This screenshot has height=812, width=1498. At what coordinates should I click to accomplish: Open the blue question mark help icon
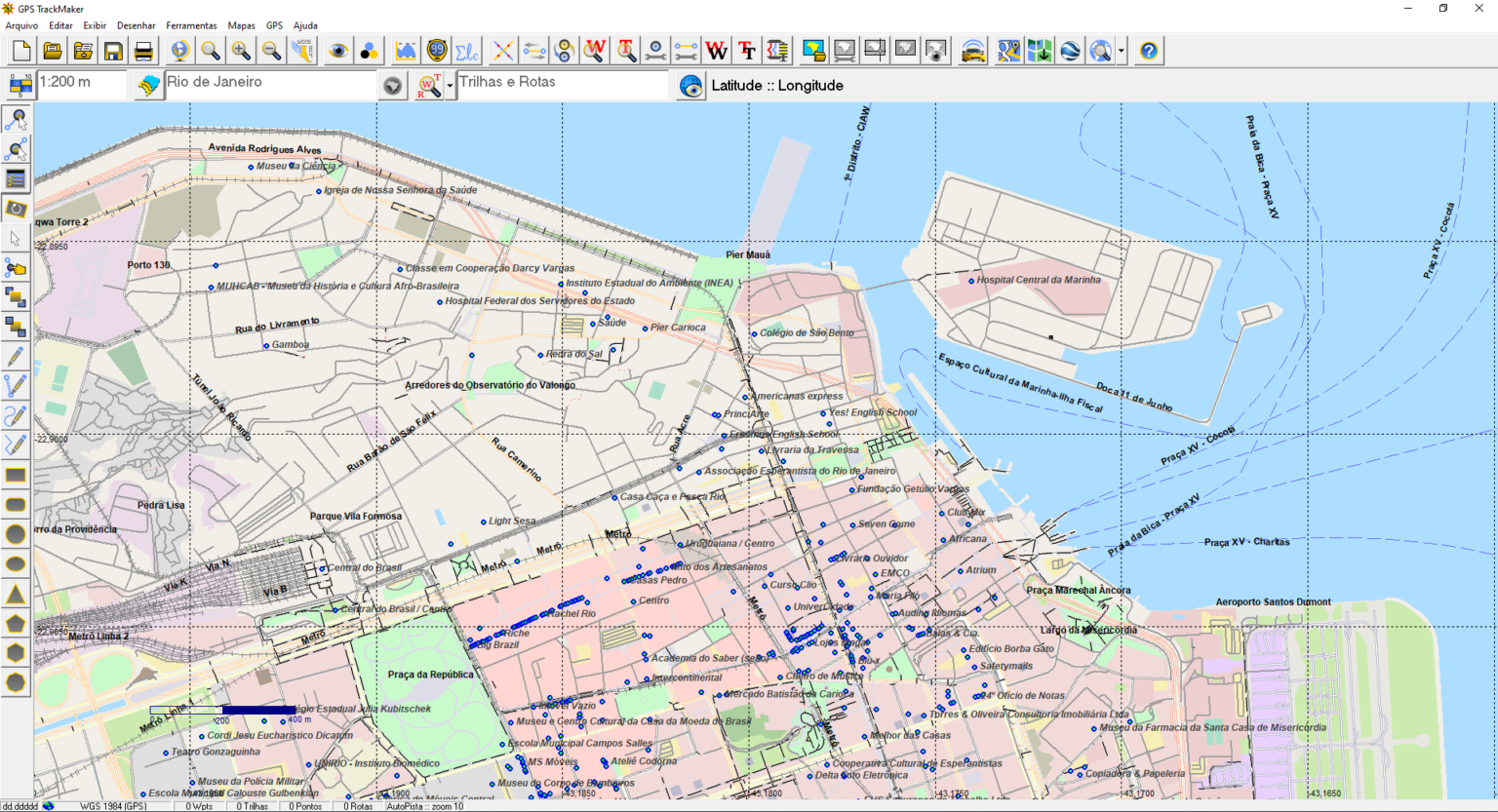pyautogui.click(x=1149, y=51)
